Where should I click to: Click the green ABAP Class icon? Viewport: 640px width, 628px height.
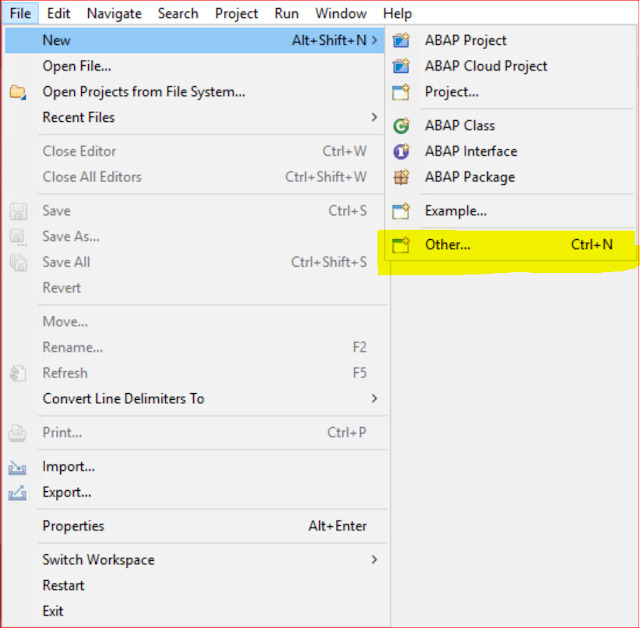click(401, 125)
